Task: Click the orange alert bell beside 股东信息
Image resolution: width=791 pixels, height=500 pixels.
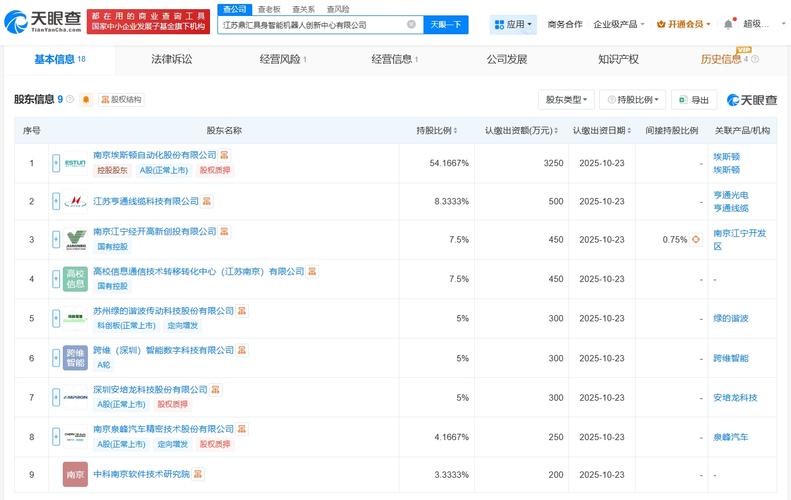Action: point(86,99)
